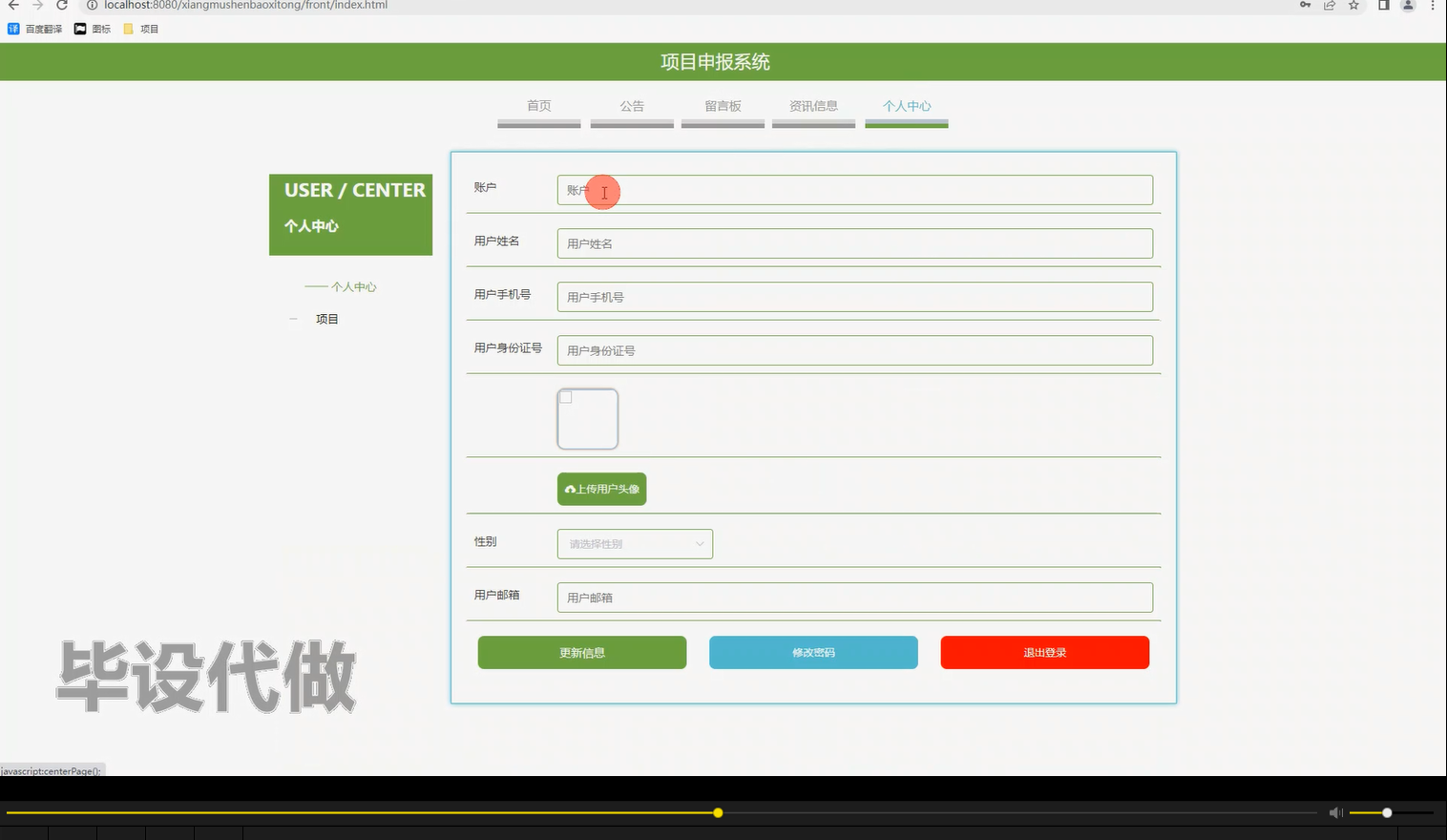The width and height of the screenshot is (1447, 840).
Task: Open the 项目 bookmarks folder
Action: [141, 29]
